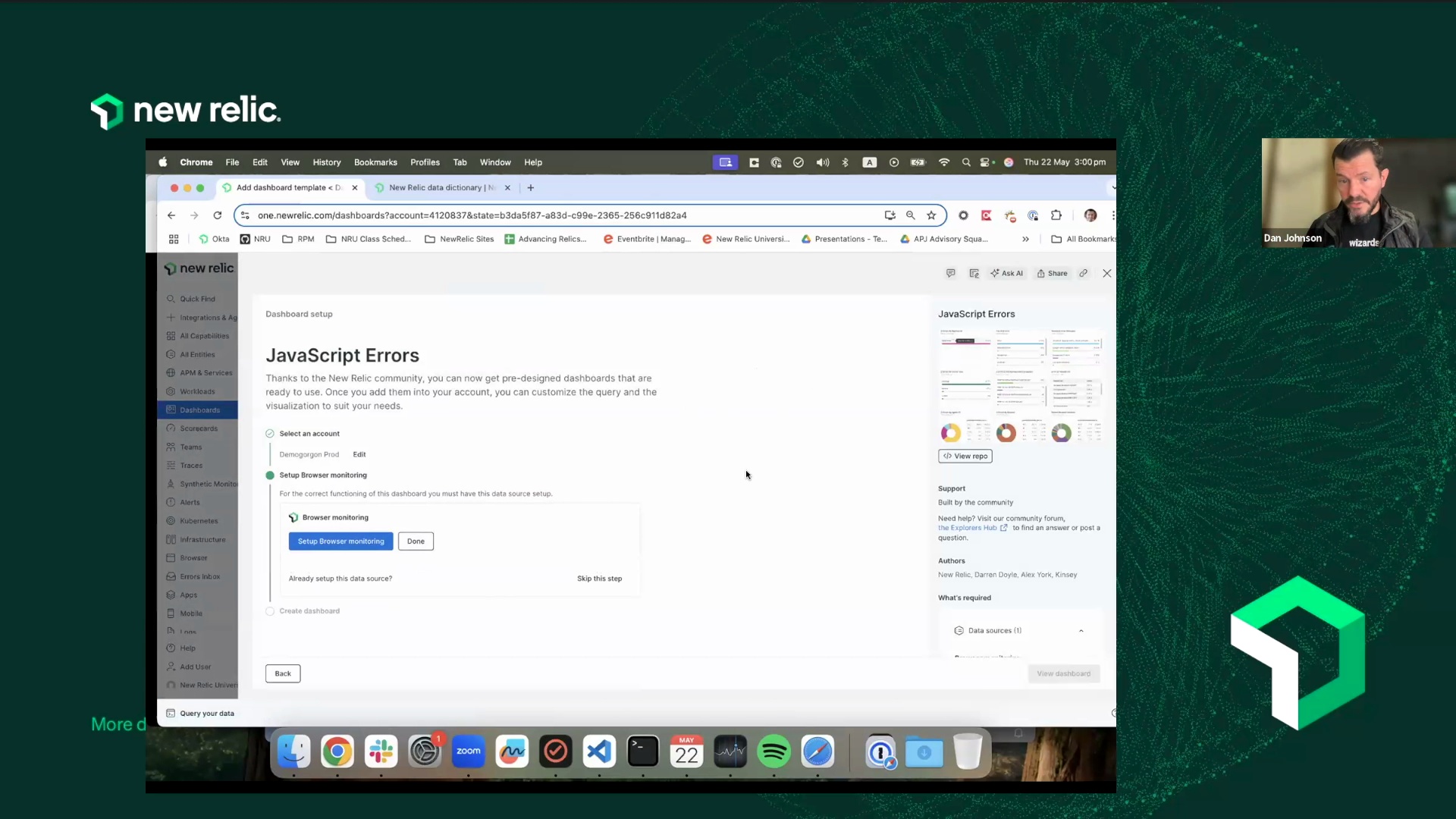This screenshot has width=1456, height=819.
Task: Click the Setup Browser monitoring button
Action: click(340, 541)
